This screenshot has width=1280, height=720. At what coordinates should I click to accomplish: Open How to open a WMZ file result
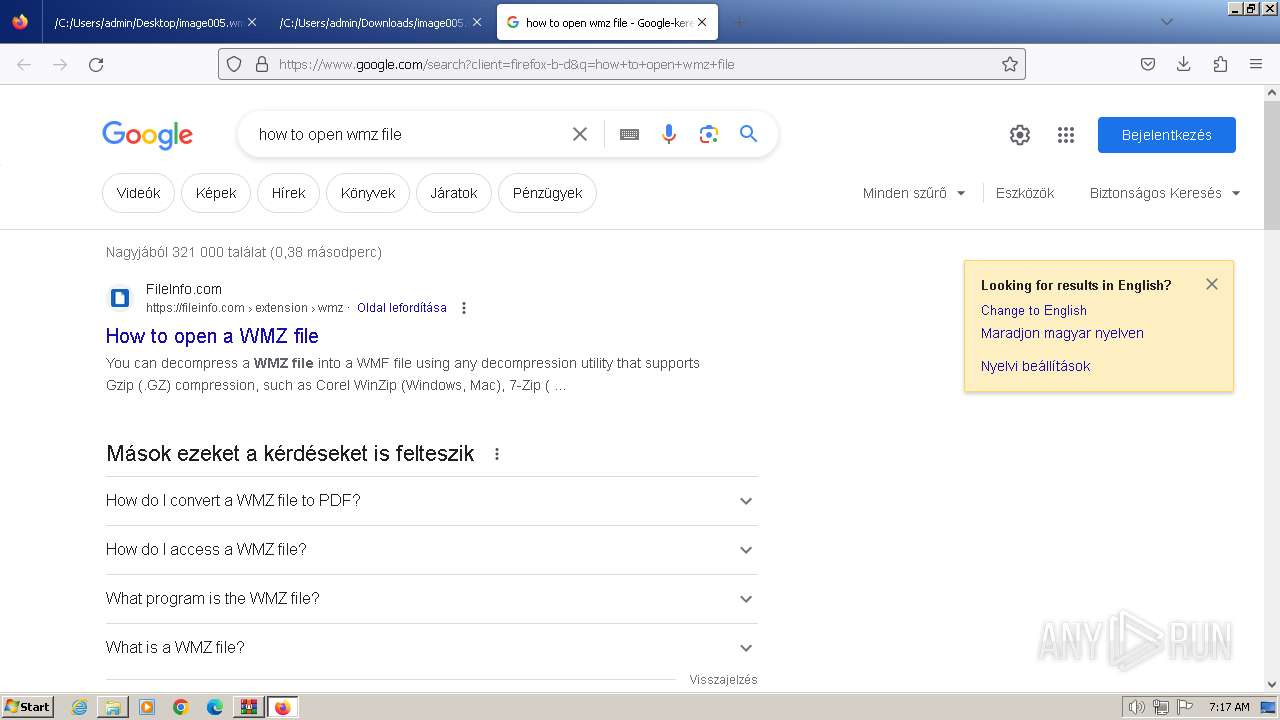pyautogui.click(x=212, y=336)
